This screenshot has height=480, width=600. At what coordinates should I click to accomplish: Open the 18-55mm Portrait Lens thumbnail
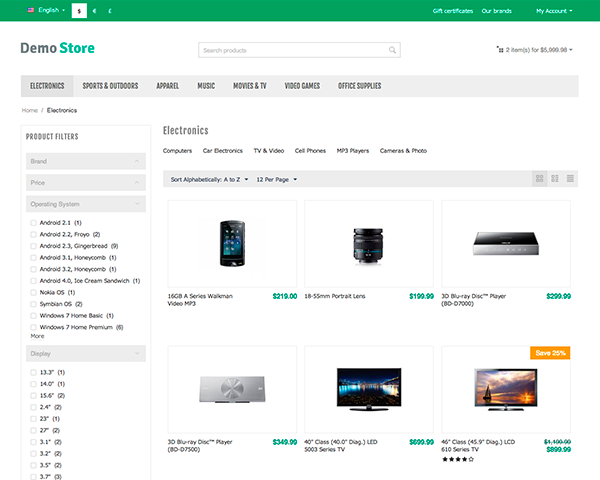[x=369, y=243]
